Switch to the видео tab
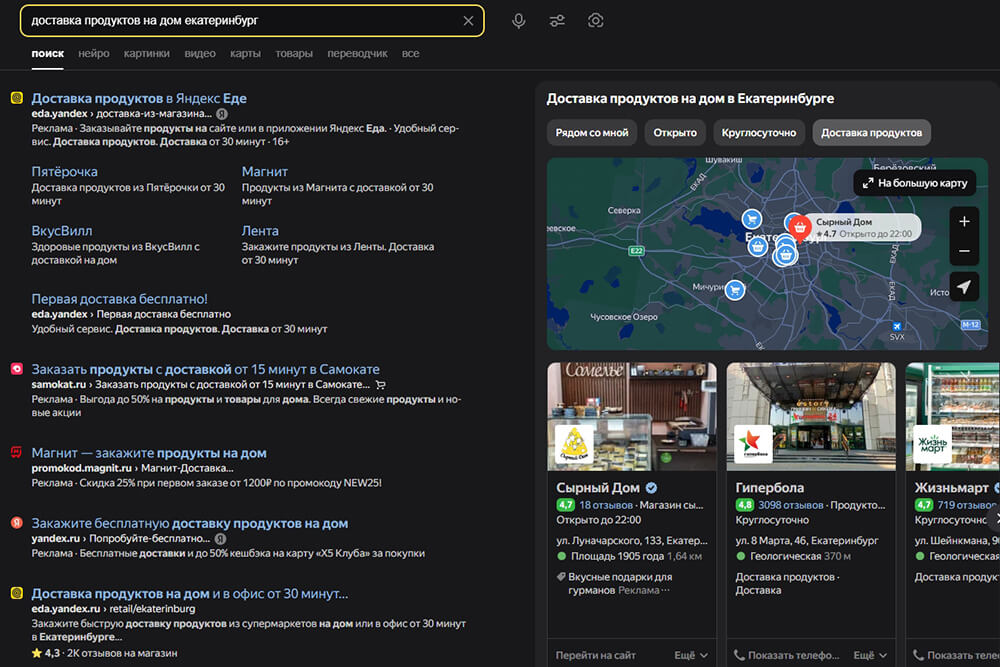Screen dimensions: 1000x667 (x=200, y=54)
